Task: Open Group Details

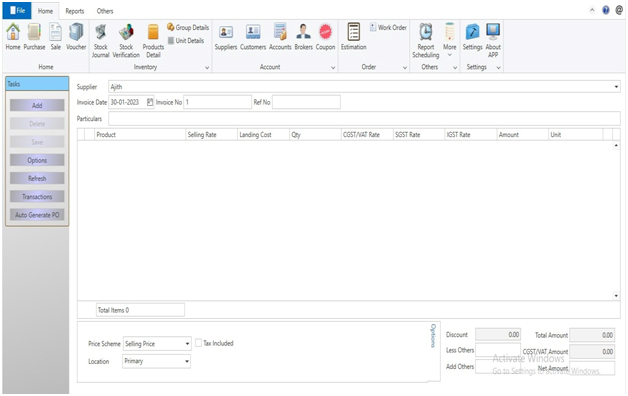Action: tap(188, 27)
